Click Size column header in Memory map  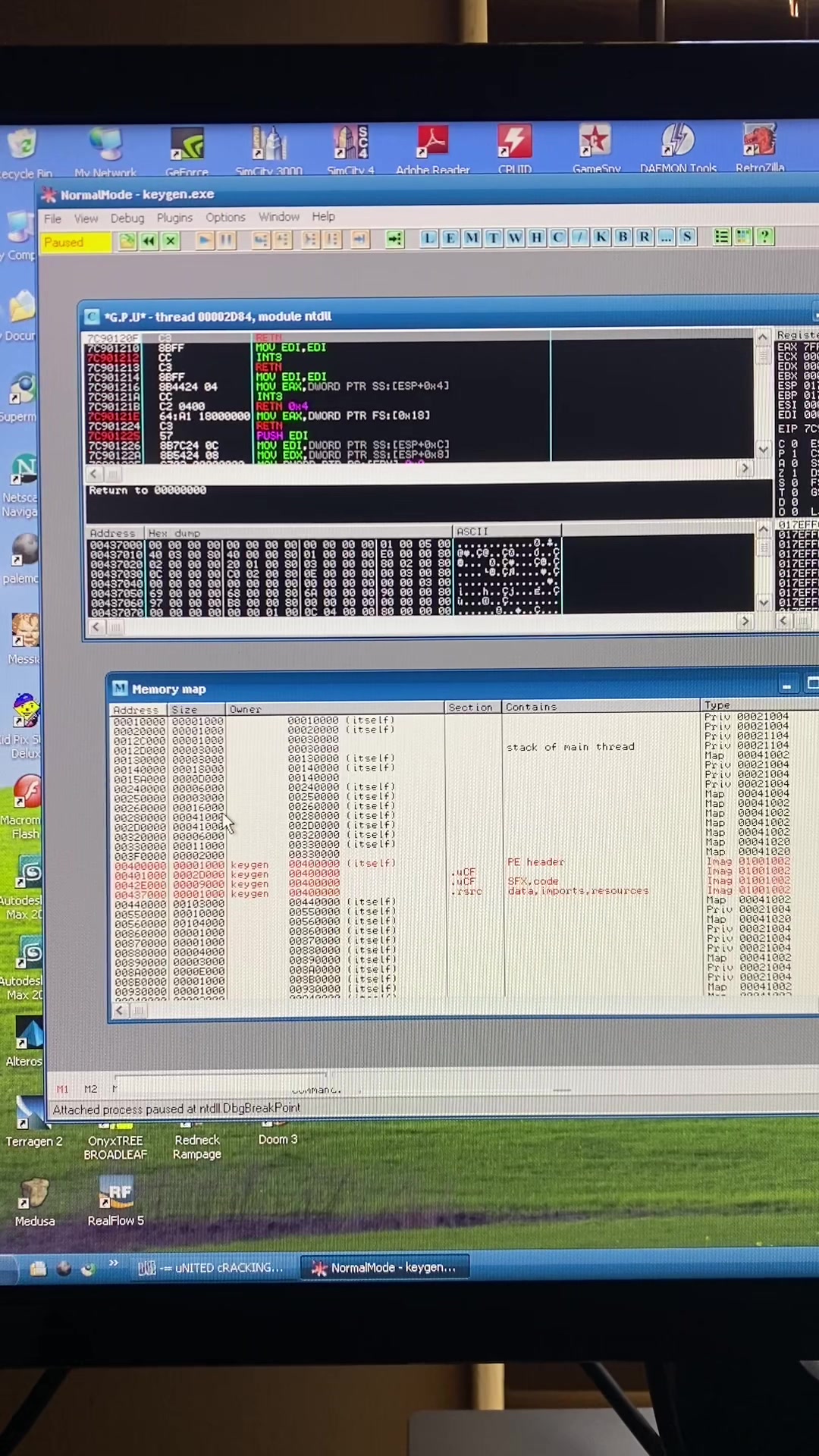[x=196, y=710]
